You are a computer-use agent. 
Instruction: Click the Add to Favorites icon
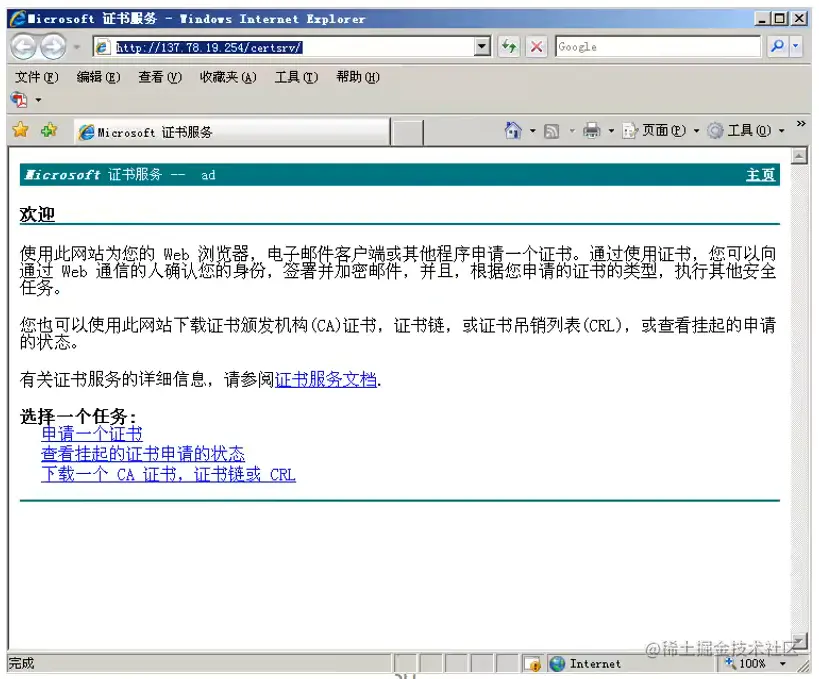49,130
